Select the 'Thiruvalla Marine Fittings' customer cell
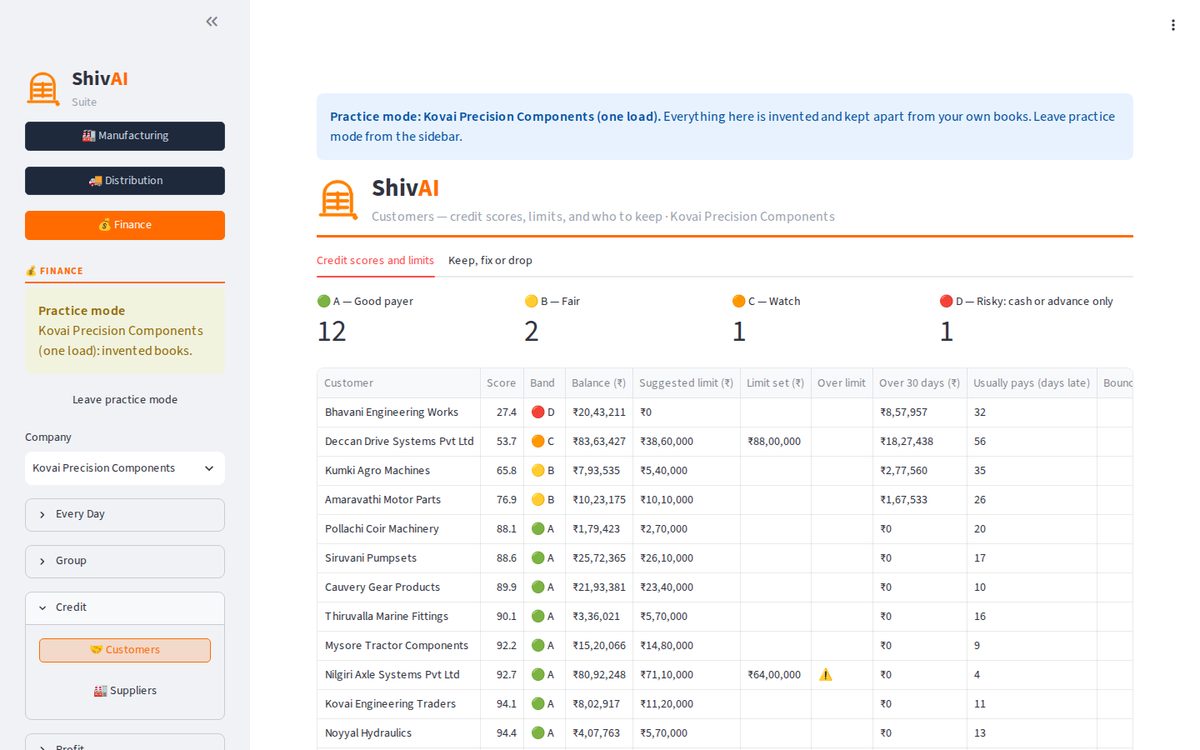Screen dimensions: 1200x750 399,616
